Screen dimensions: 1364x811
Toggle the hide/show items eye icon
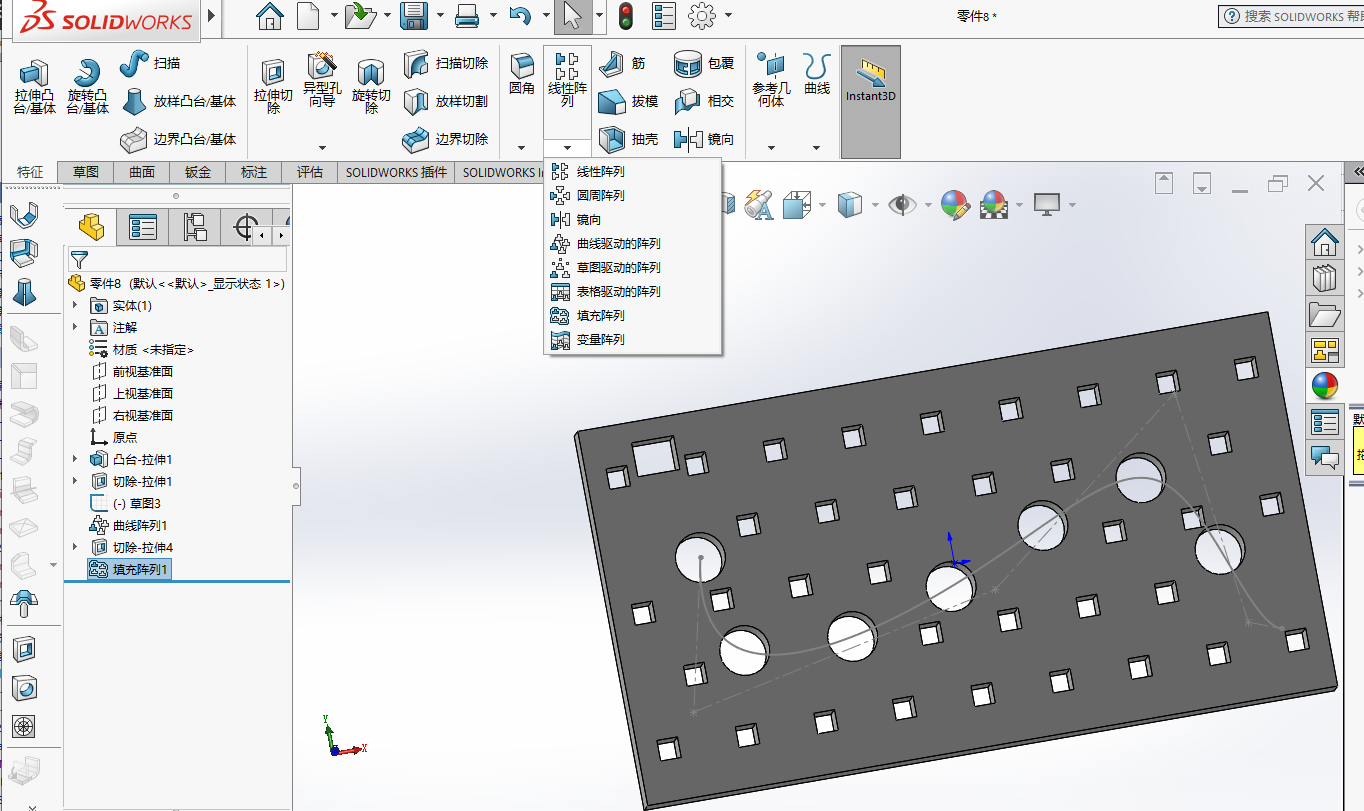(x=902, y=205)
